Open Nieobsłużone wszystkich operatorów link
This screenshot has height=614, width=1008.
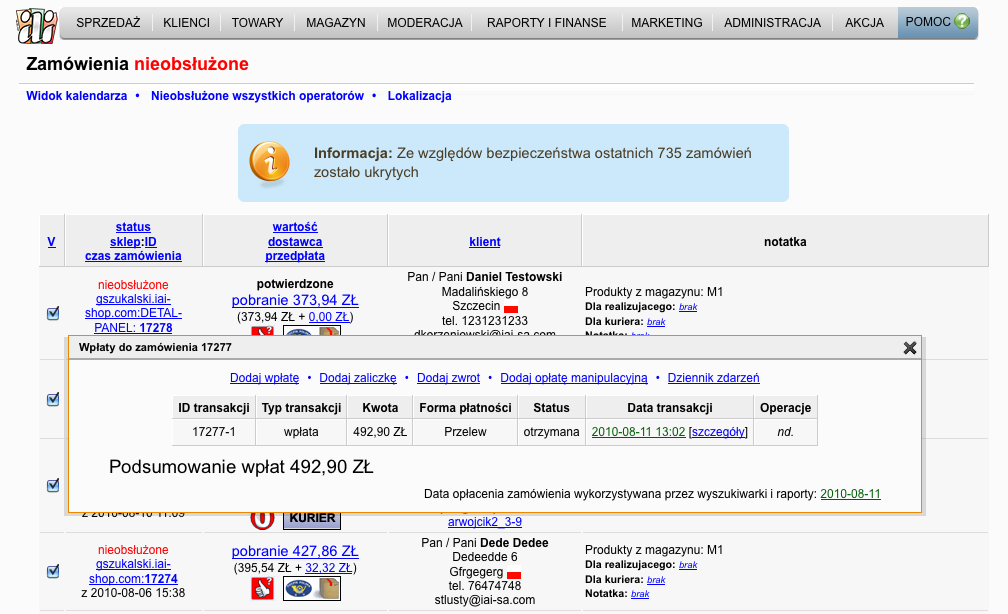pos(257,96)
